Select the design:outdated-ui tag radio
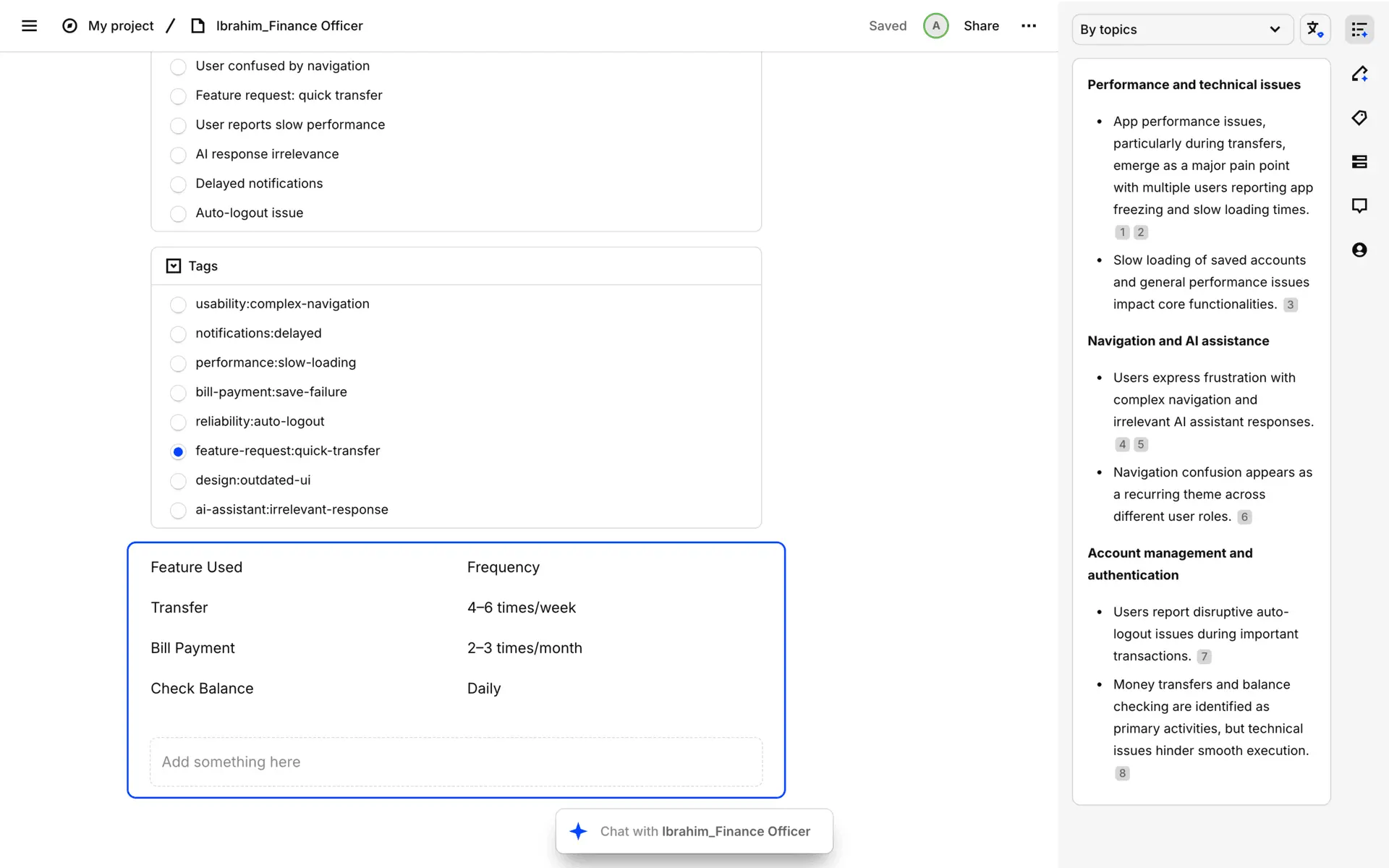This screenshot has height=868, width=1389. pos(178,481)
